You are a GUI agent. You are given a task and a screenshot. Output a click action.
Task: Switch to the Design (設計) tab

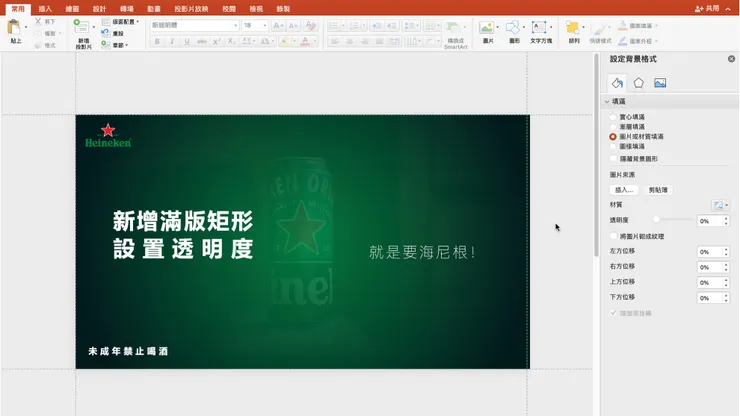99,8
